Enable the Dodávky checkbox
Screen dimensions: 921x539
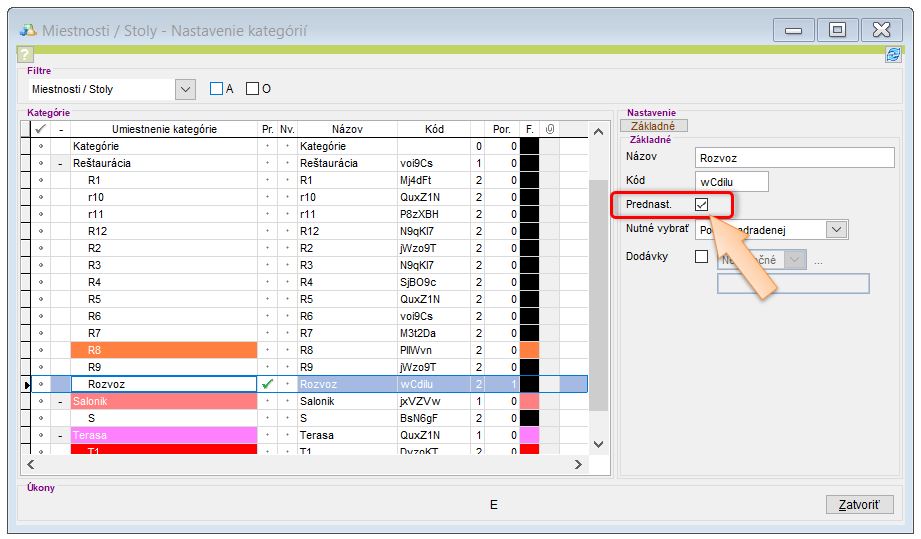701,257
